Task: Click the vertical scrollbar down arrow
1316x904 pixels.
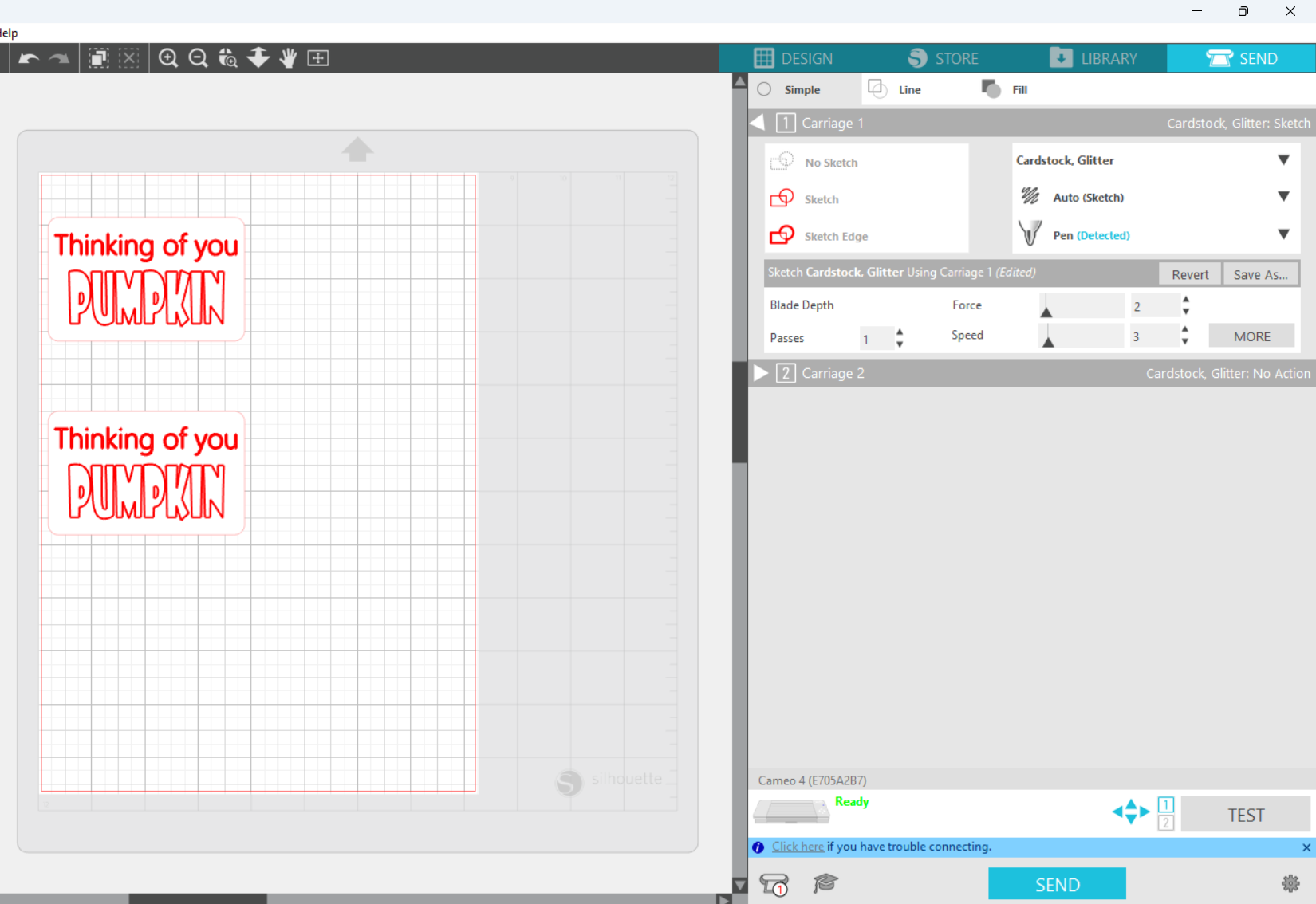Action: [739, 885]
